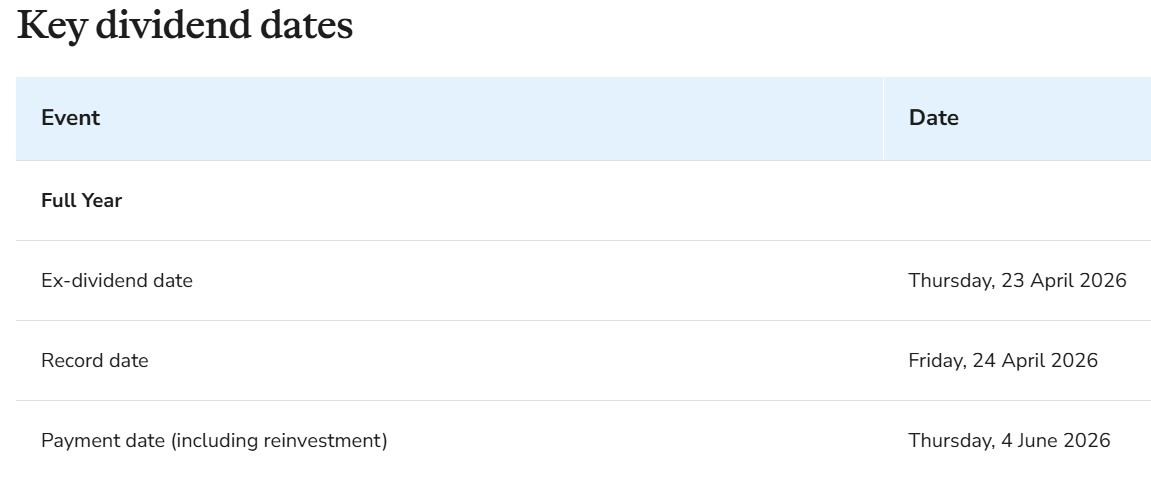This screenshot has width=1151, height=477.
Task: Select the Thursday, 4 June 2026 date cell
Action: (x=1008, y=441)
